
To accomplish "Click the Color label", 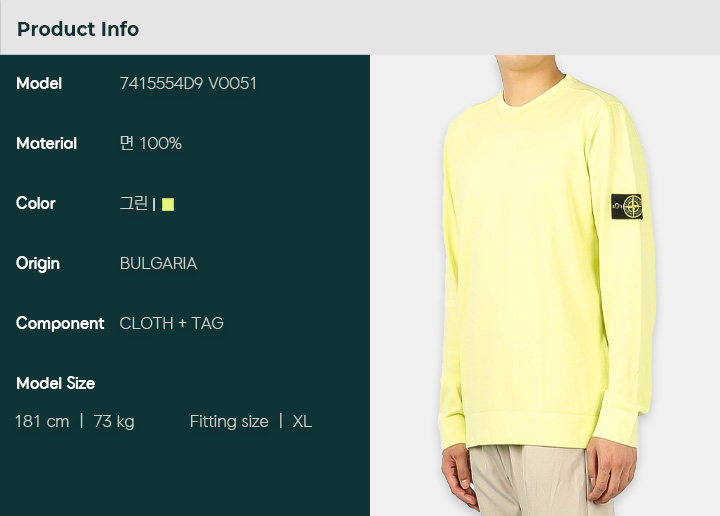I will [35, 203].
